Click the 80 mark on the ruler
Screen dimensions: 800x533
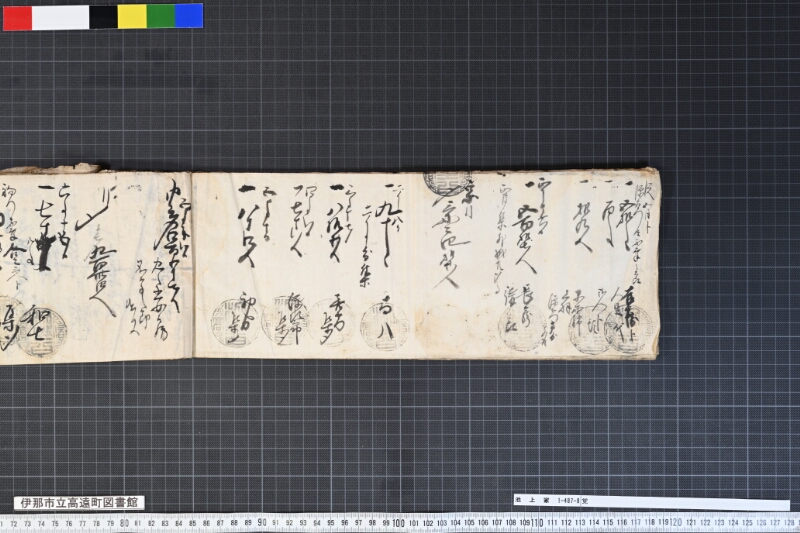click(124, 523)
